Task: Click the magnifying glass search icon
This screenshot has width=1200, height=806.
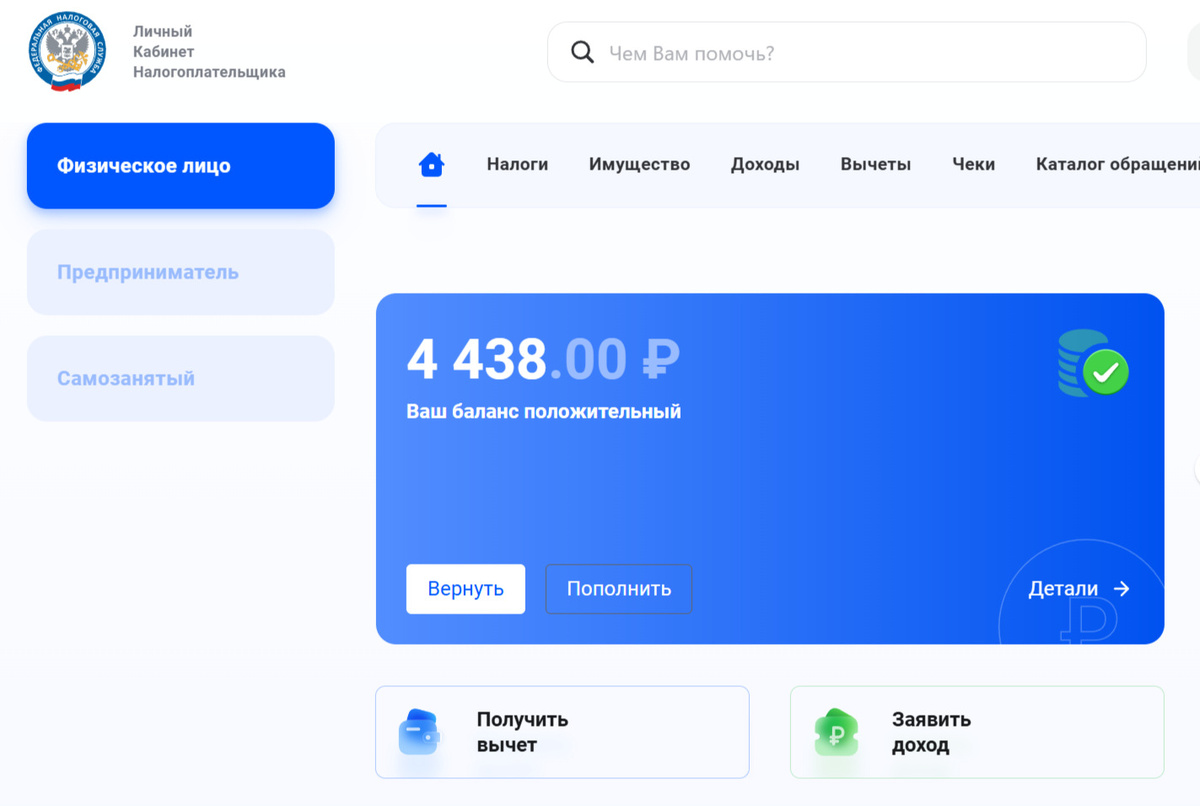Action: [582, 52]
